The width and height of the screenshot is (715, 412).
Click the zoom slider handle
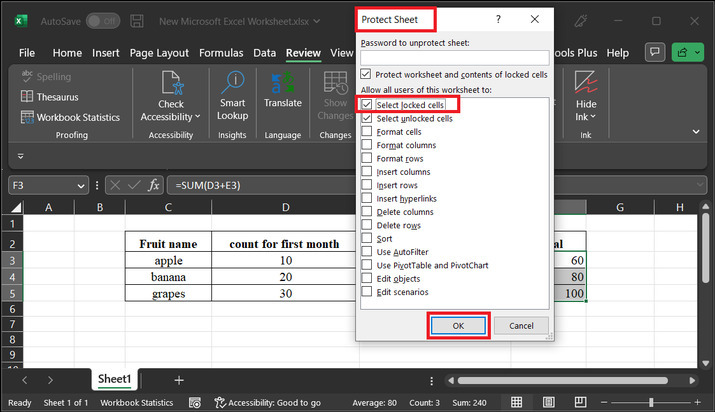coord(651,402)
